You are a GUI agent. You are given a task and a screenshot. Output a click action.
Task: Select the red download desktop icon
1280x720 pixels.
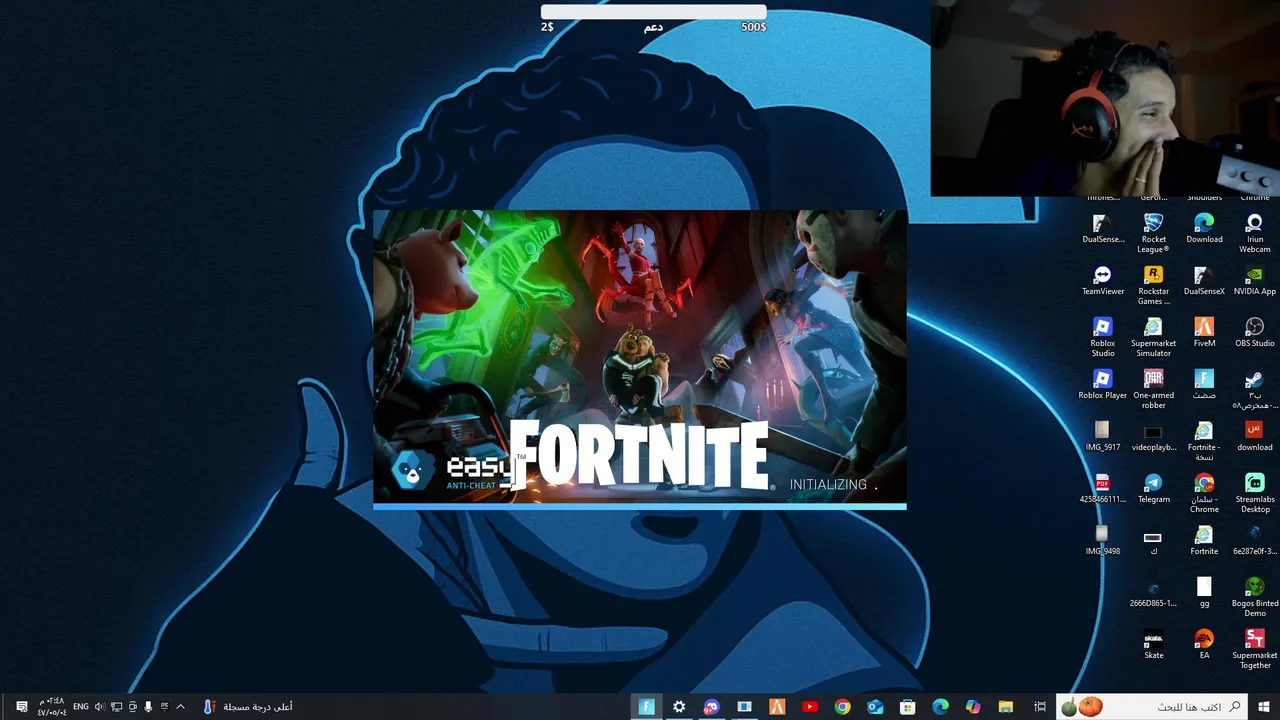[x=1255, y=437]
